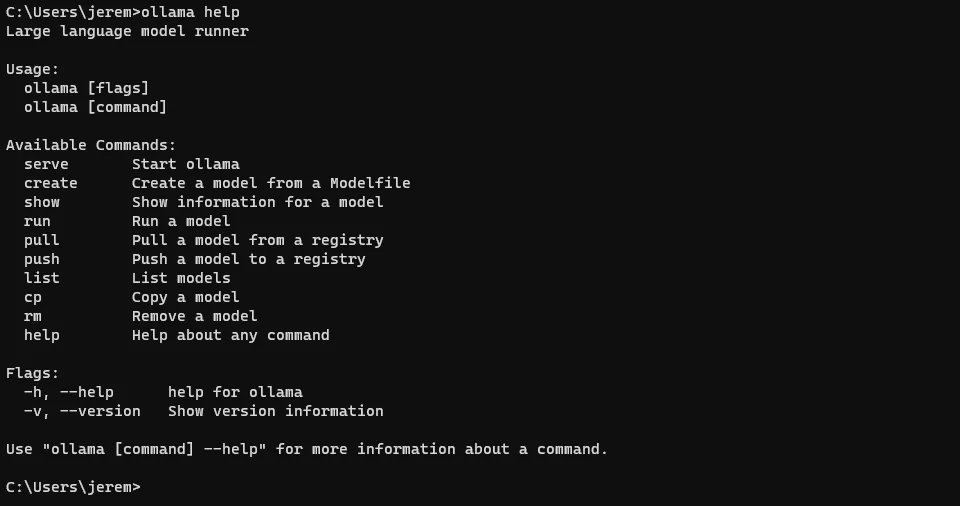The image size is (960, 506).
Task: Click the 'show' command entry
Action: (x=42, y=202)
